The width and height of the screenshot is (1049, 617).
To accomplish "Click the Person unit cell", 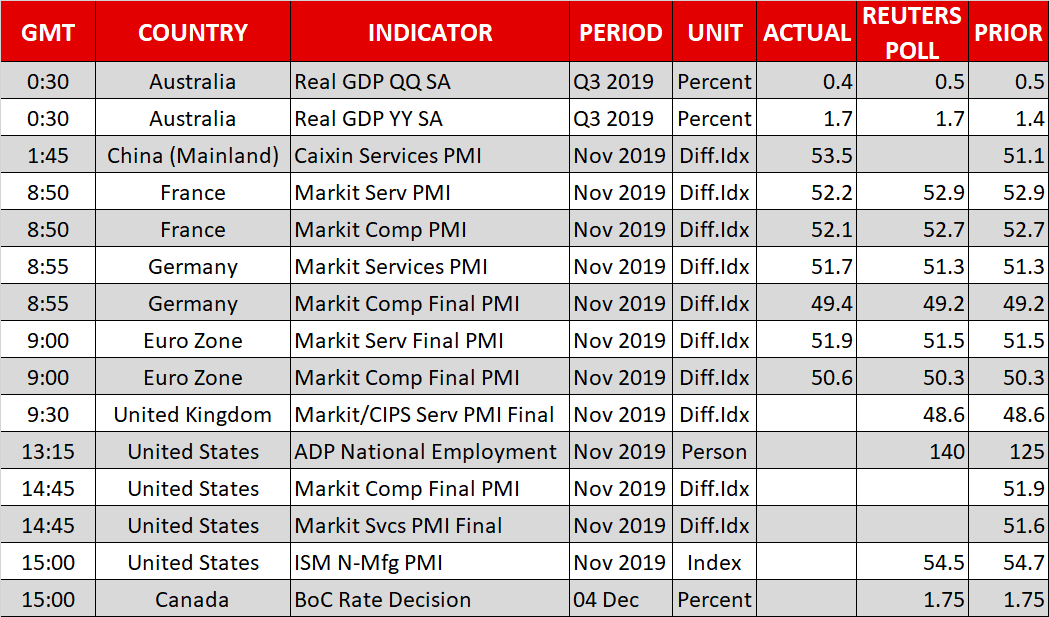I will 714,452.
